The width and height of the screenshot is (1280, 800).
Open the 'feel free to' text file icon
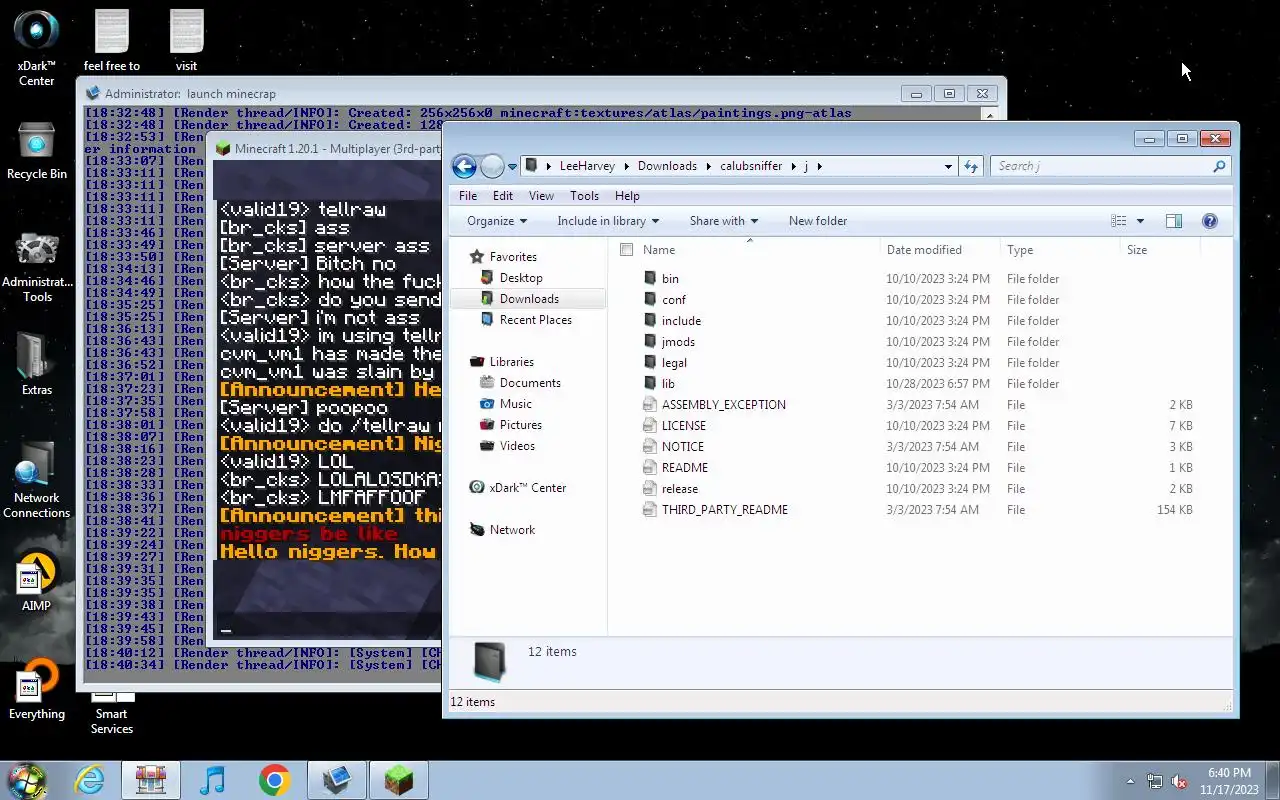pos(112,40)
